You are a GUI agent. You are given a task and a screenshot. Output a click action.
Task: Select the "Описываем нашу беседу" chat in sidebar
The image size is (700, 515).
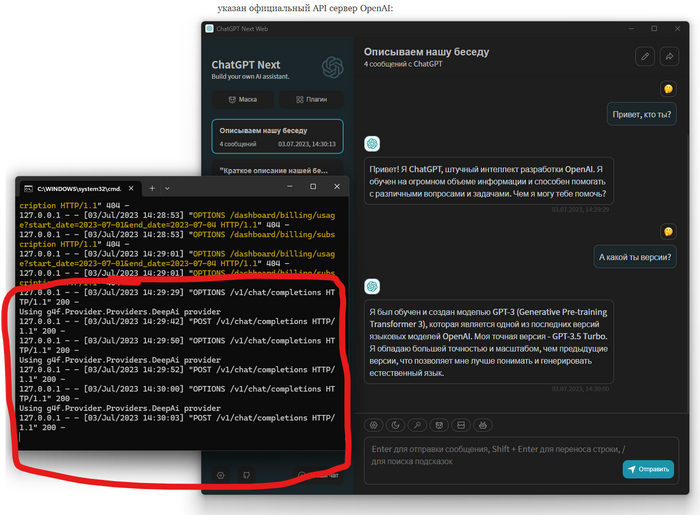tap(277, 137)
